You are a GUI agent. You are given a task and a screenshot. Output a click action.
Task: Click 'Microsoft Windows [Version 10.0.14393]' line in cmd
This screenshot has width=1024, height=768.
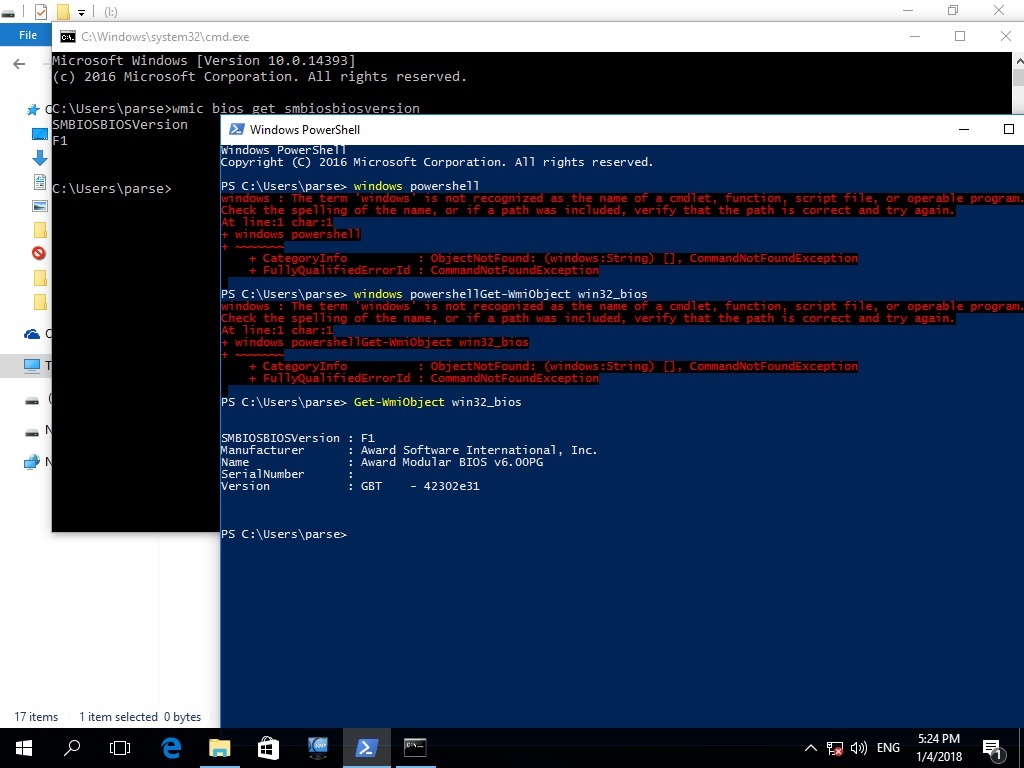coord(204,60)
